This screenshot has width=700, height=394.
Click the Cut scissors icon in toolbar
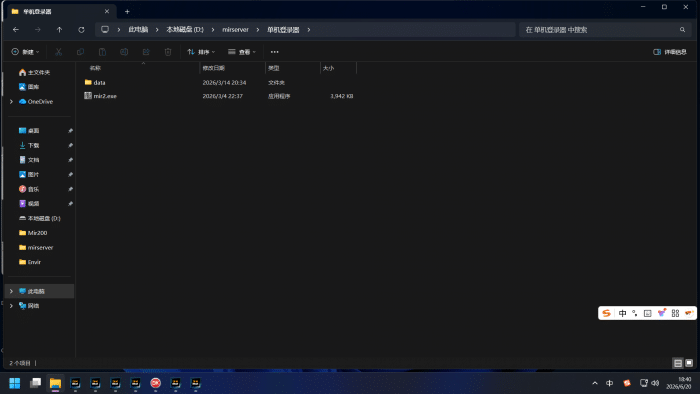[x=58, y=52]
